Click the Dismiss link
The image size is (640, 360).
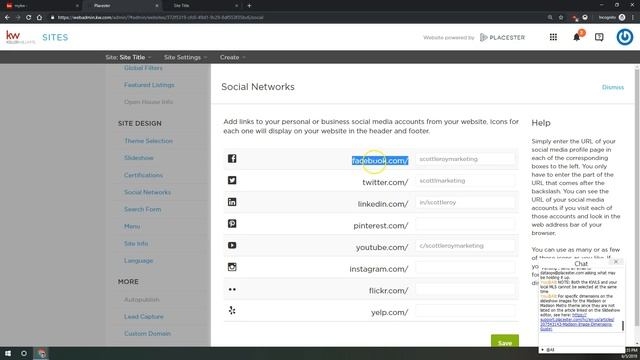(x=613, y=87)
